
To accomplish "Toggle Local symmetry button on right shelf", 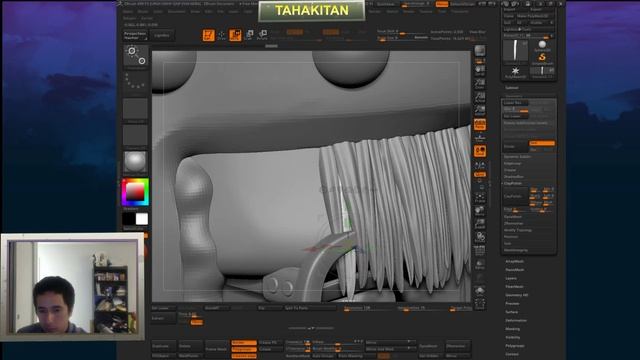I will (480, 151).
